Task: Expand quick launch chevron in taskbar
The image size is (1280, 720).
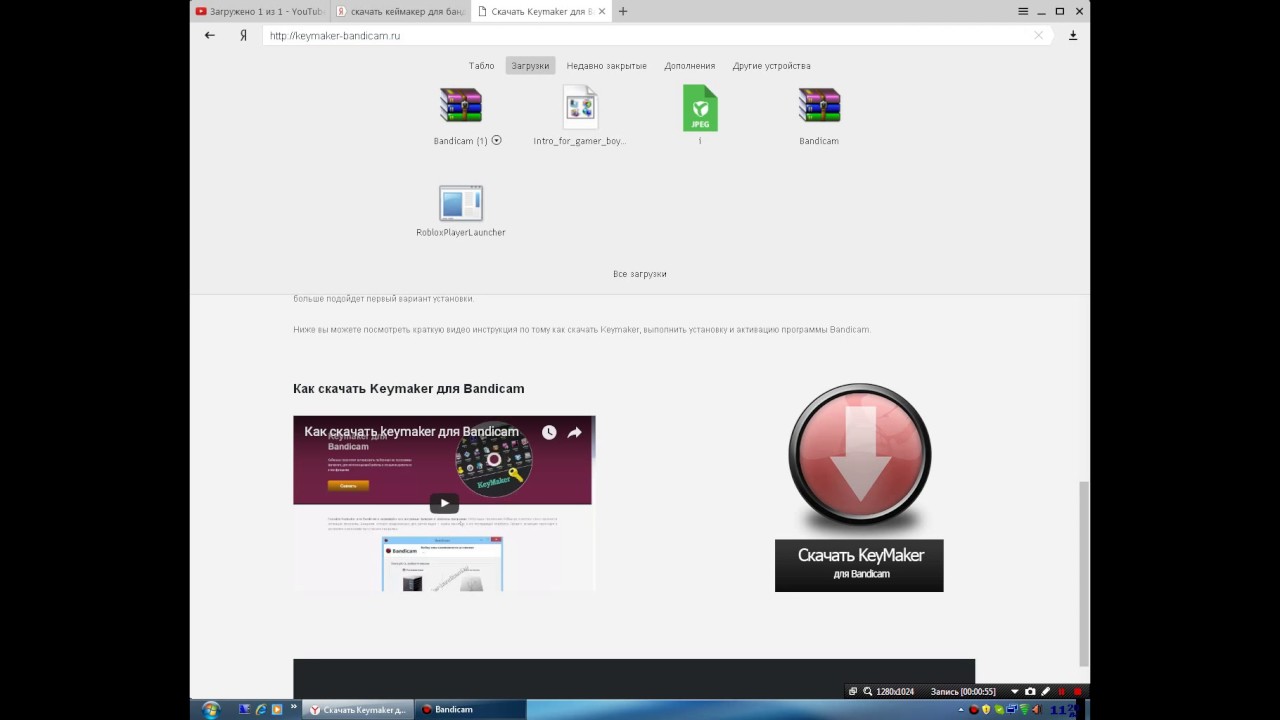Action: [x=293, y=706]
